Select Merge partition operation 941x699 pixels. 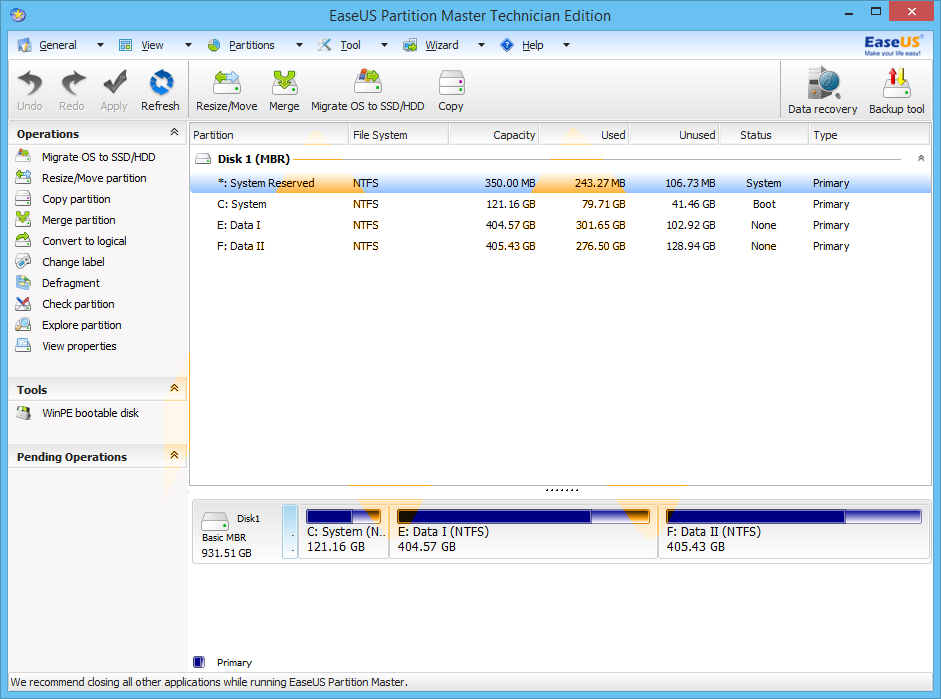click(x=78, y=220)
